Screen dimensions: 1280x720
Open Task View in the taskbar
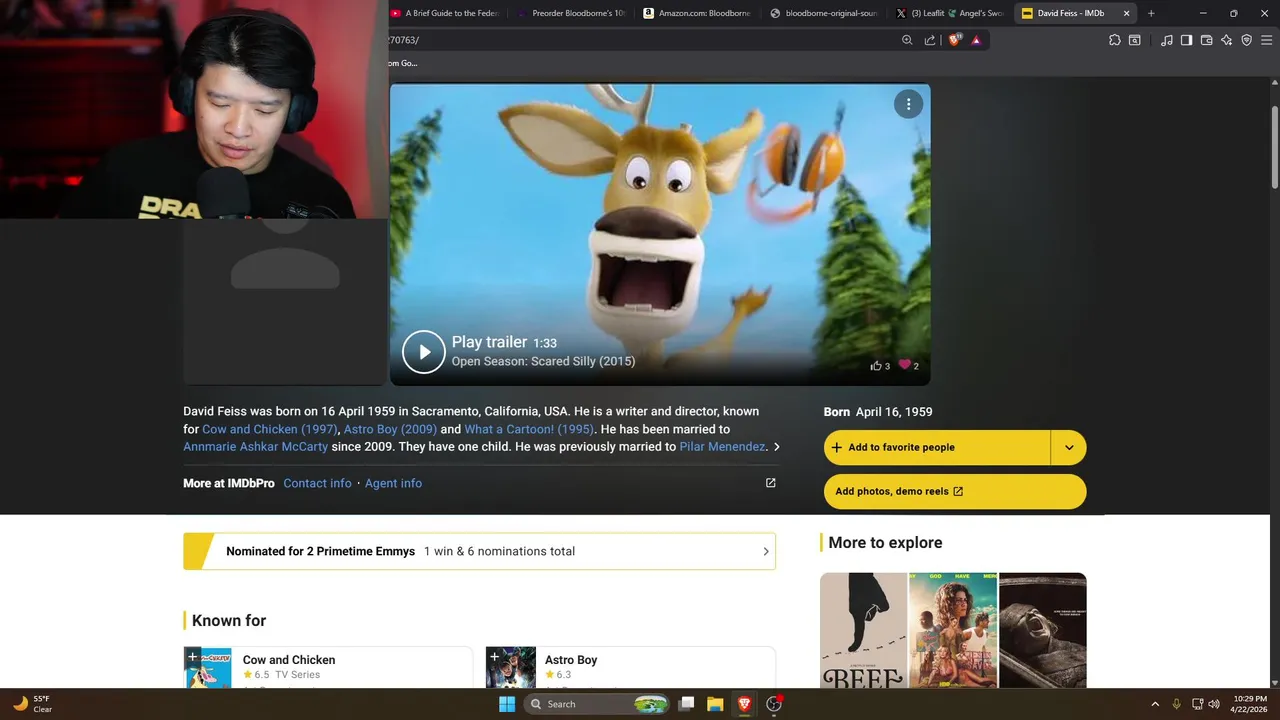point(687,704)
